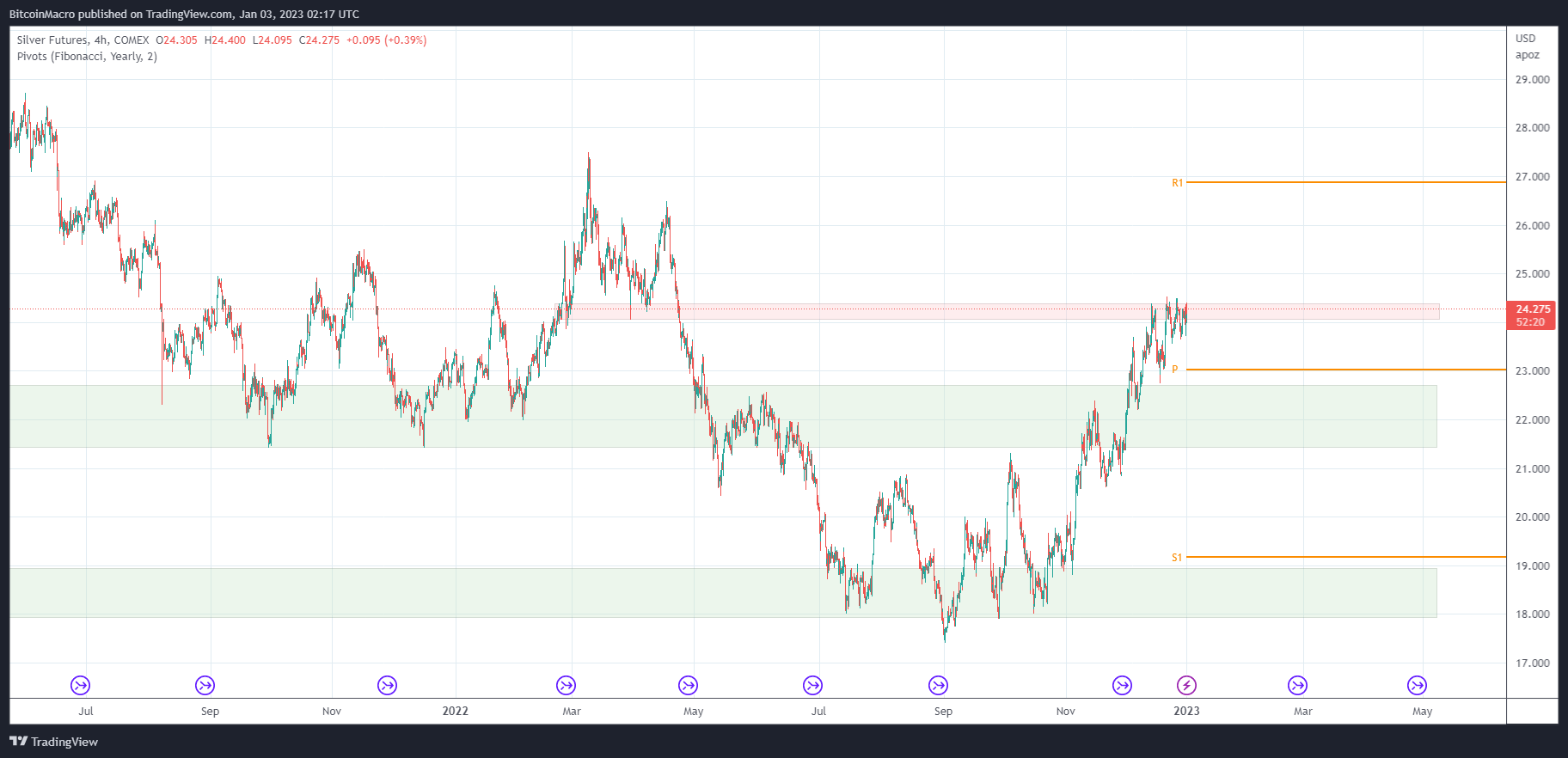1568x758 pixels.
Task: Click the 18.000 price axis label
Action: [x=1533, y=614]
